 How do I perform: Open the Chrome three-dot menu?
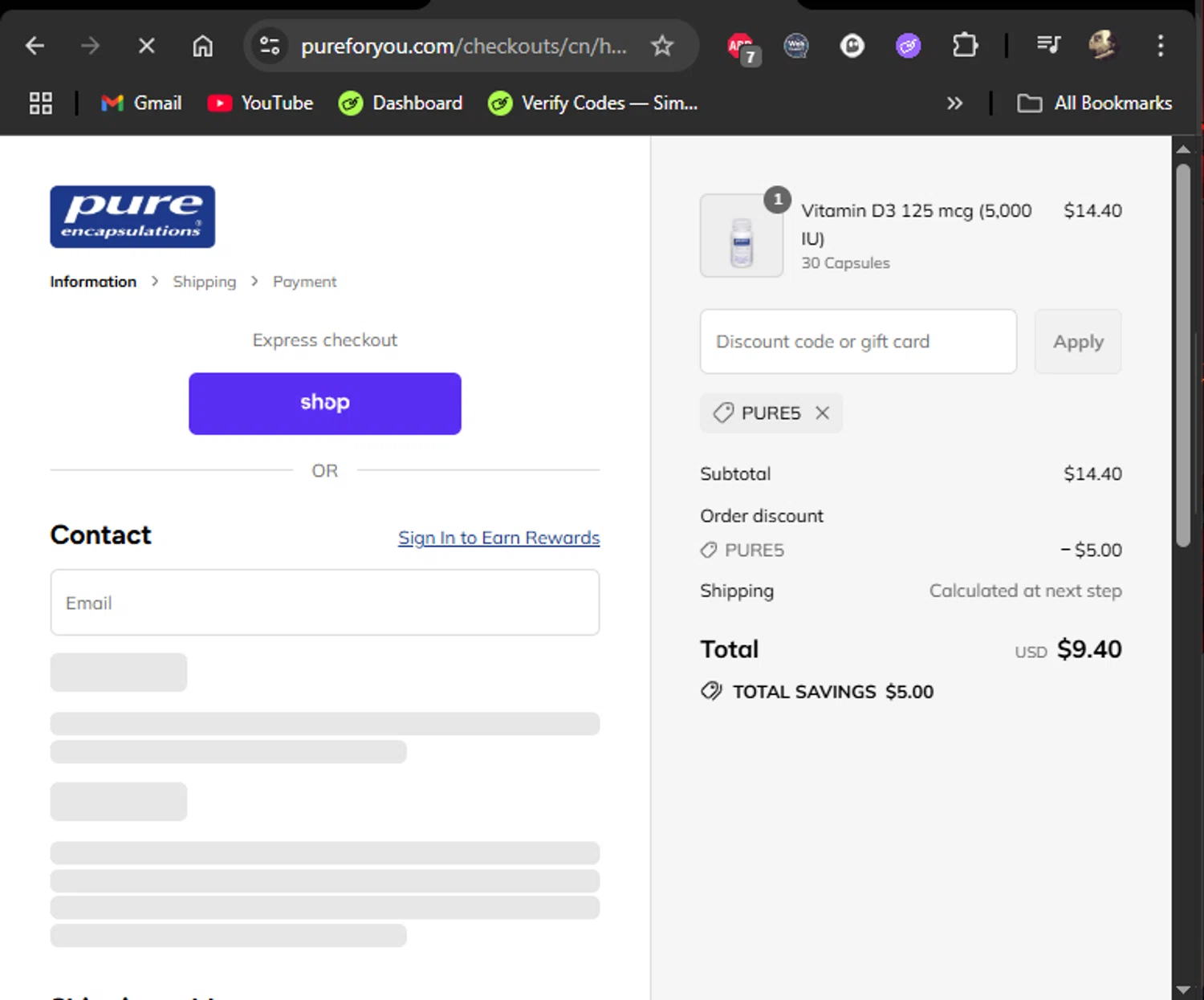pos(1161,46)
